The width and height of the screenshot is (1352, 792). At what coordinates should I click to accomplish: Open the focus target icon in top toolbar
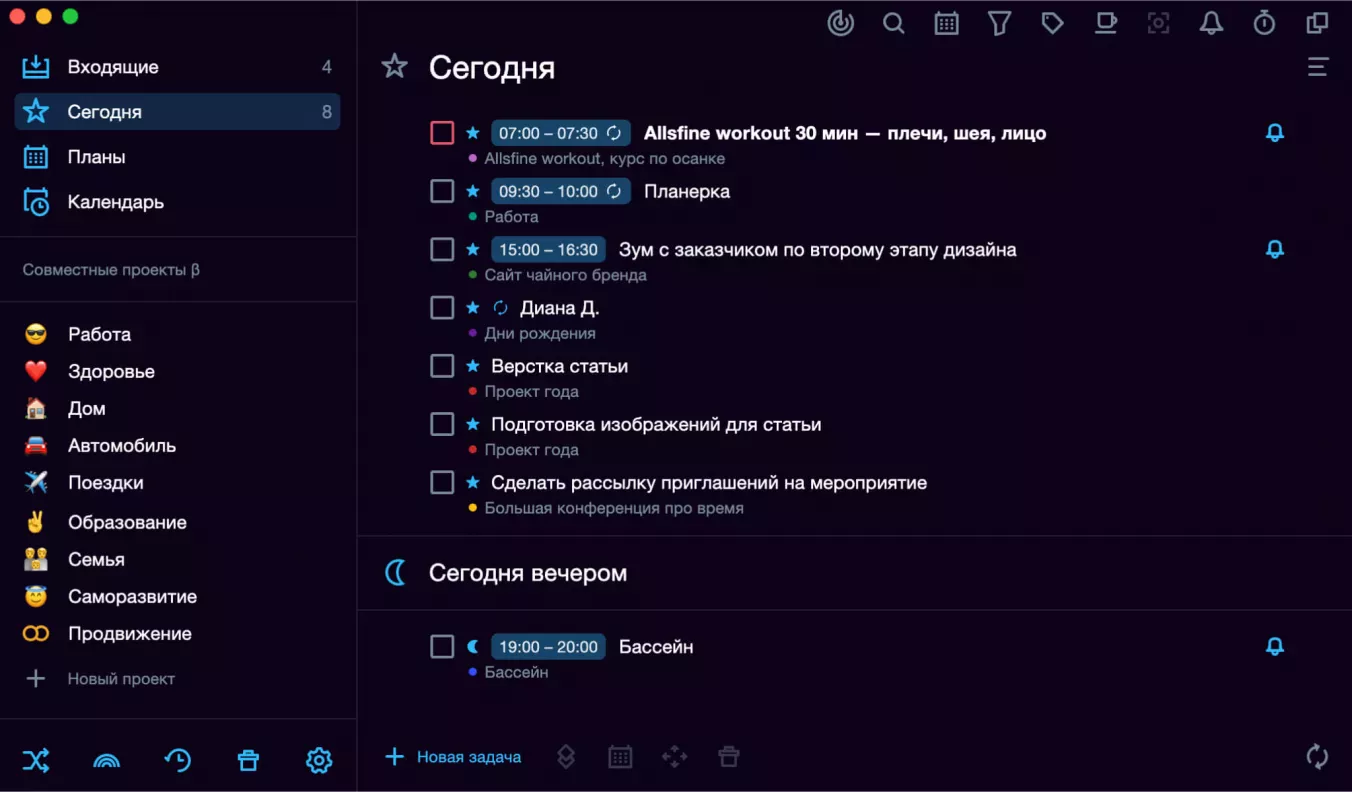click(x=841, y=23)
